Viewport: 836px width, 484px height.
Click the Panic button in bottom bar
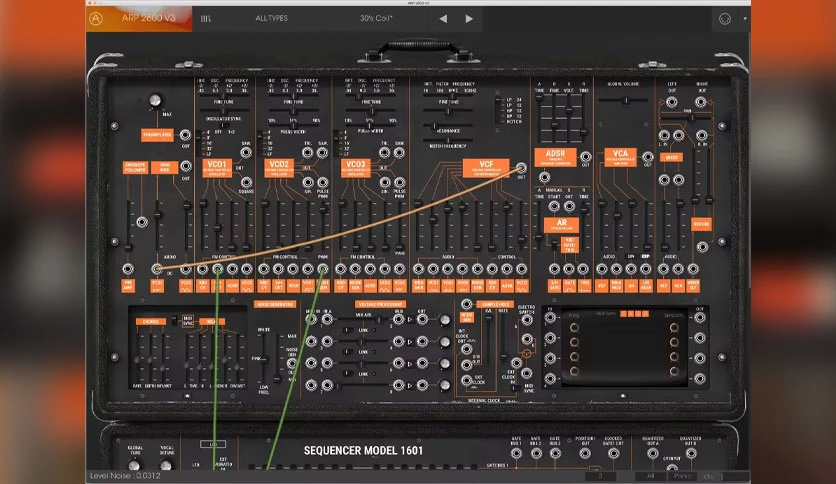[x=682, y=476]
